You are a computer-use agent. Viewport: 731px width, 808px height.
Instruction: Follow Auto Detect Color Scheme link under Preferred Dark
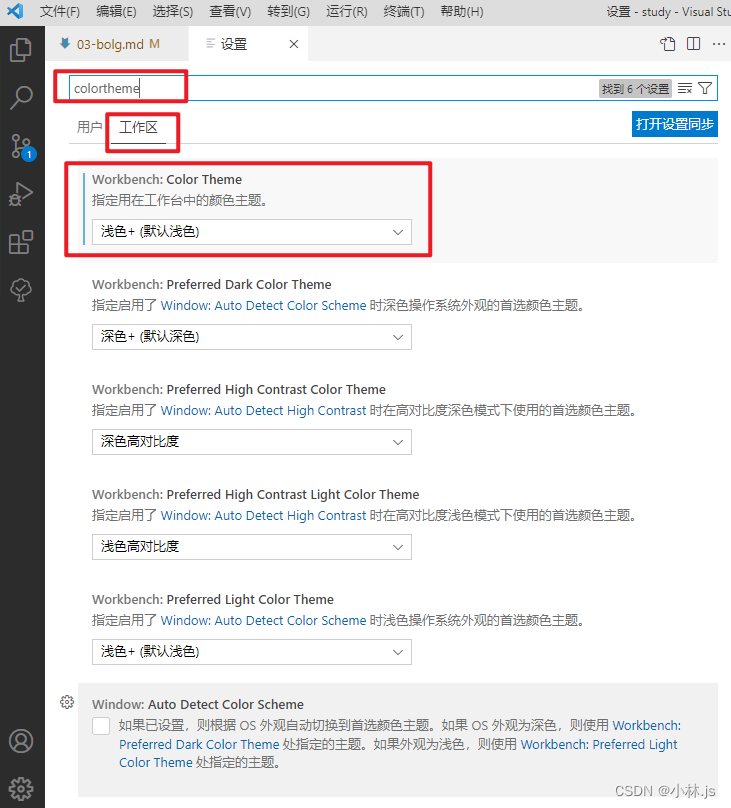point(263,306)
